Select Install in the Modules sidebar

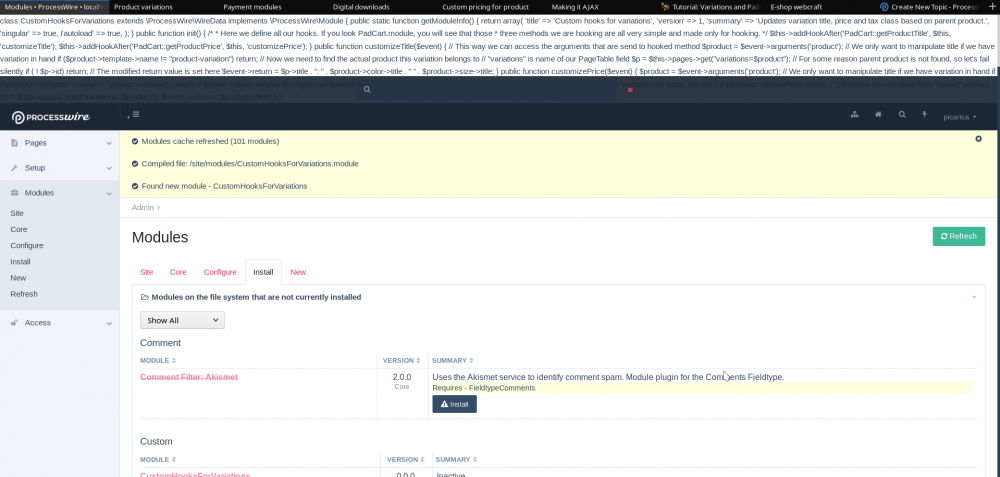point(19,261)
